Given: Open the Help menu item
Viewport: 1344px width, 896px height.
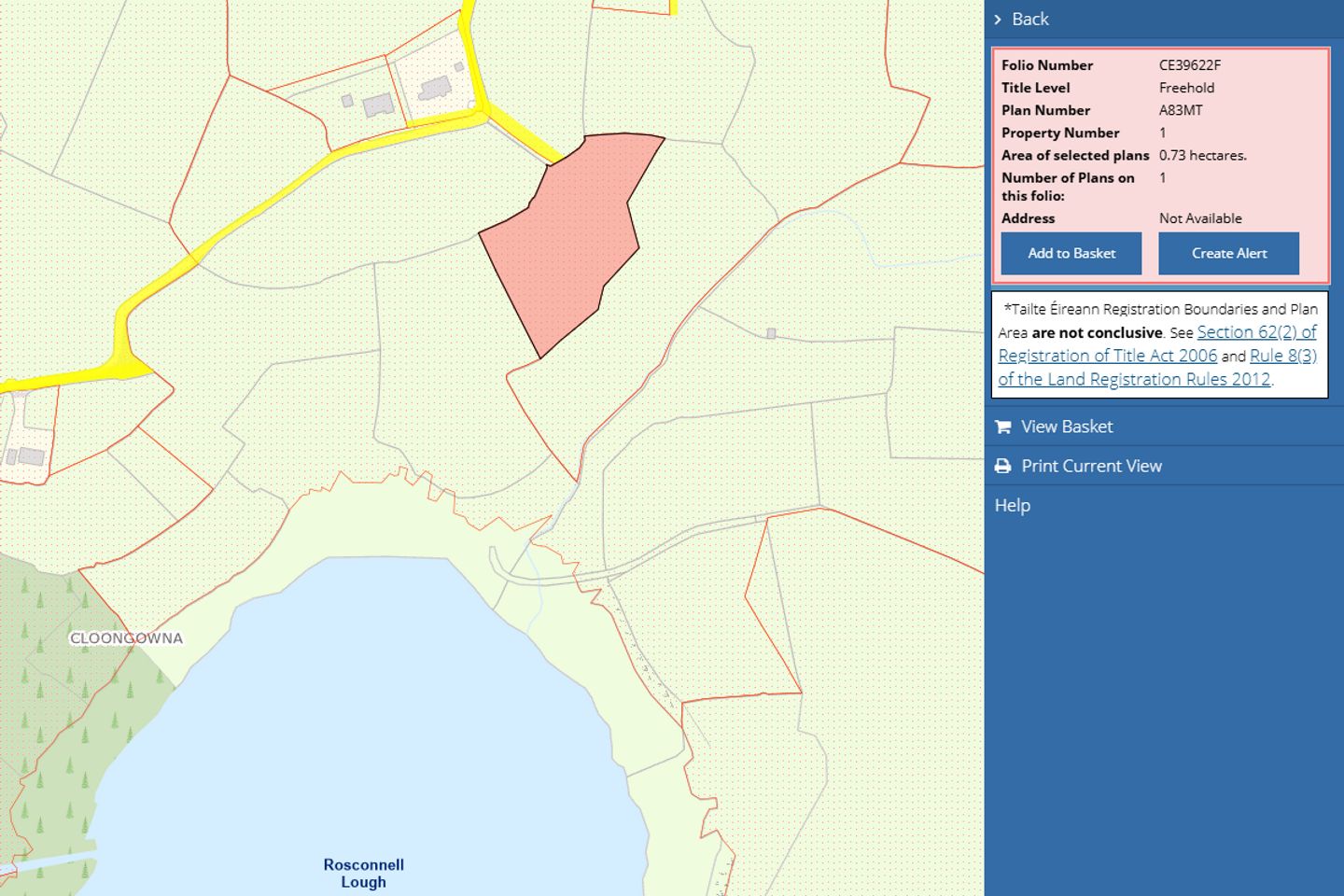Looking at the screenshot, I should pos(1012,505).
